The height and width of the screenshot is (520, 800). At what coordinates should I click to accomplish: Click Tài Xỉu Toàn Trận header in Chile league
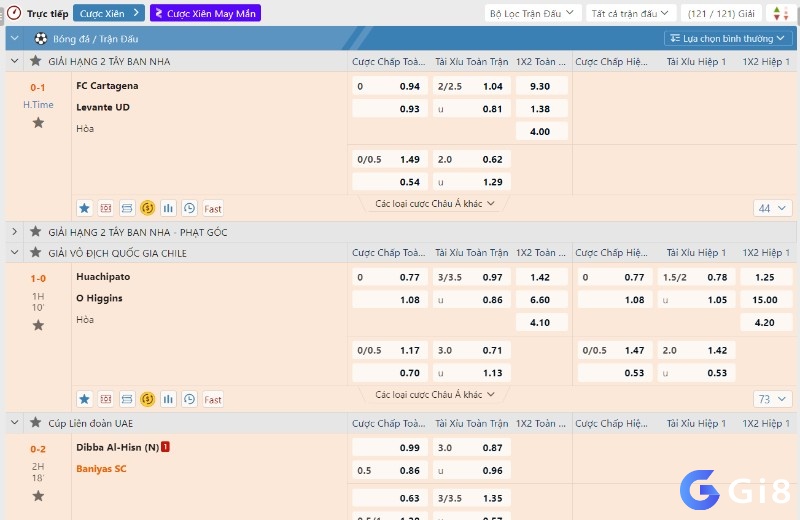click(471, 253)
